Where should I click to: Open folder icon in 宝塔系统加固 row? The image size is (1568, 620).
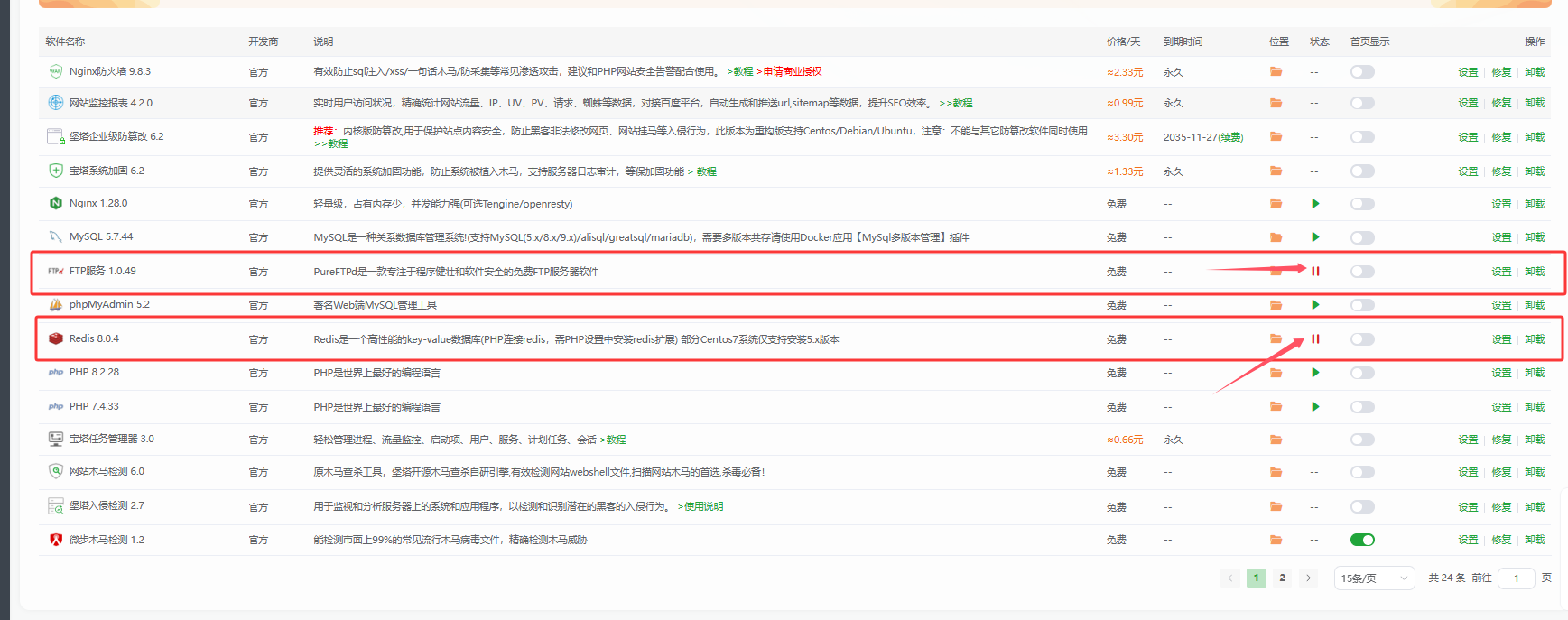click(x=1276, y=171)
